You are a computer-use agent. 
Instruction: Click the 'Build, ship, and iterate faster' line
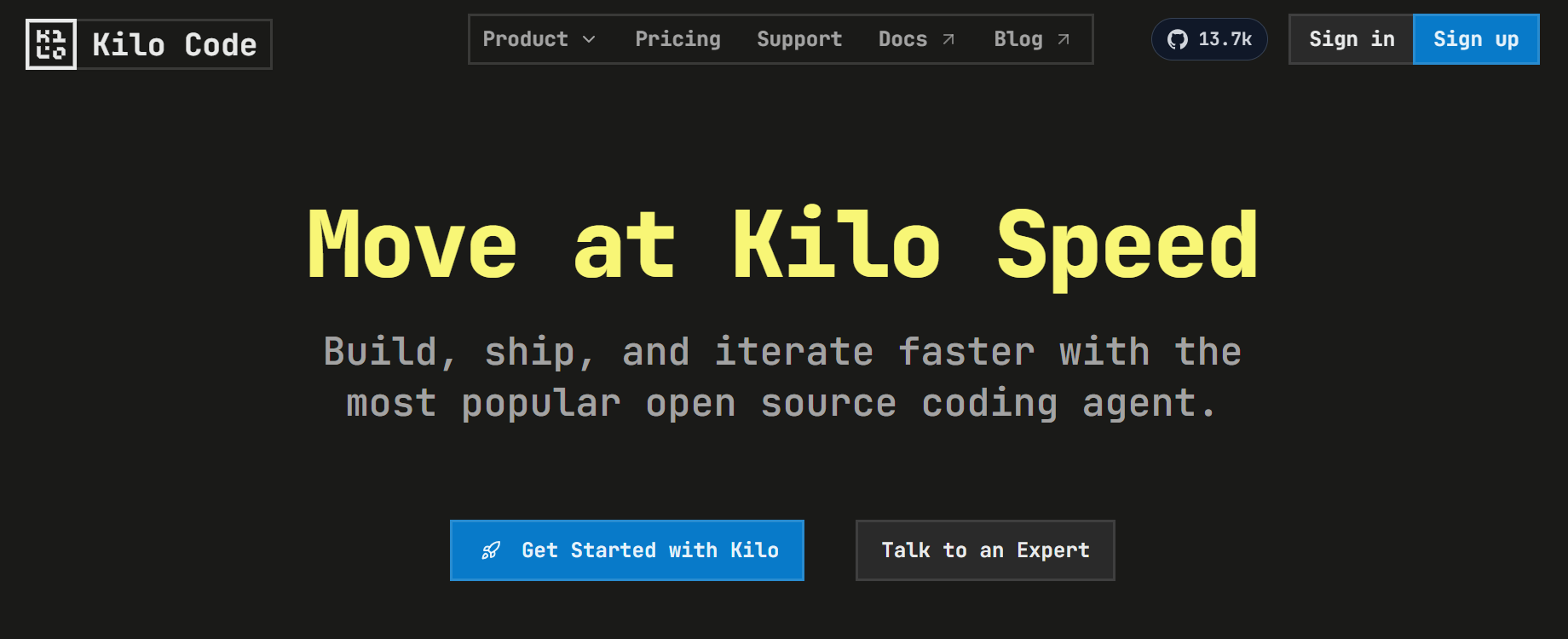782,352
